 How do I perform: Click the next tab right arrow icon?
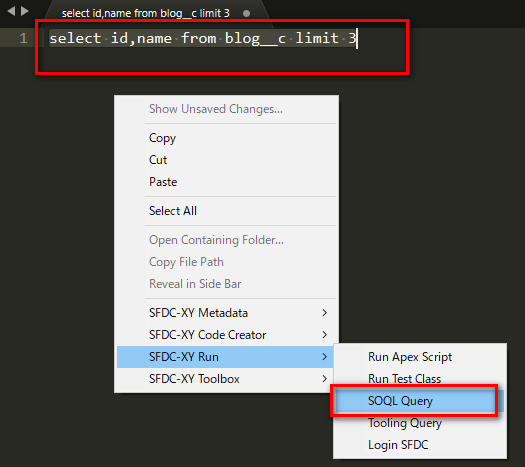coord(24,11)
